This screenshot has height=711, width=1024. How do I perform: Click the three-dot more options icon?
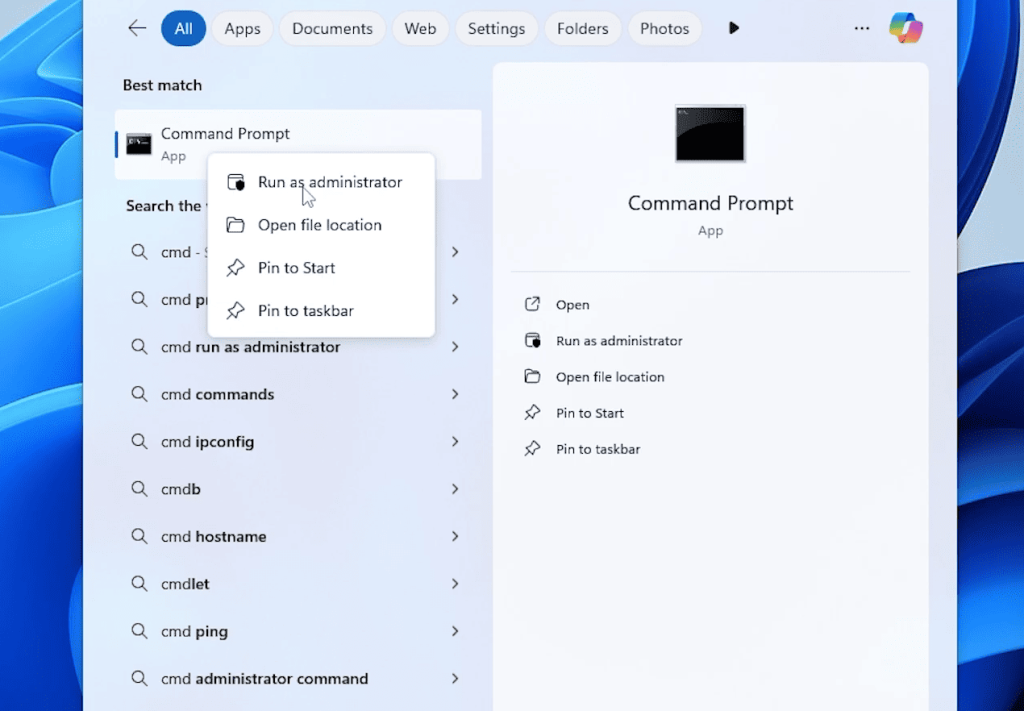click(x=862, y=29)
